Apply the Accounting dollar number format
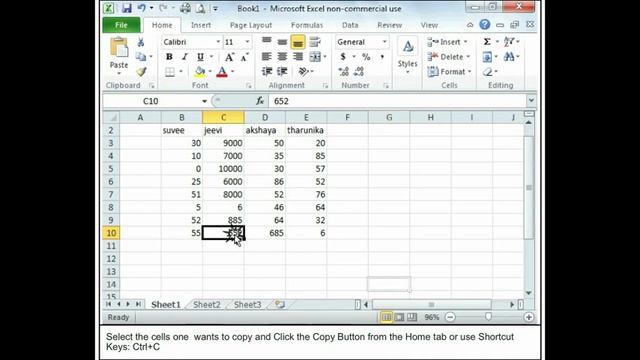This screenshot has height=360, width=640. click(x=343, y=57)
